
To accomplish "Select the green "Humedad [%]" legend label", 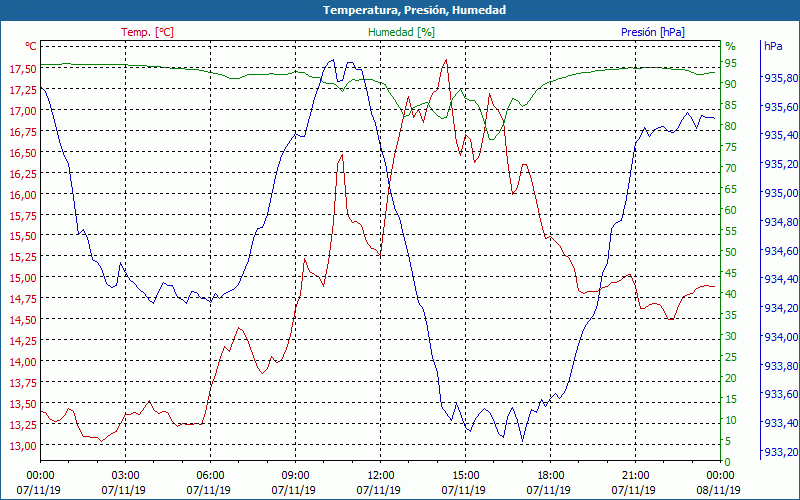I will tap(402, 32).
